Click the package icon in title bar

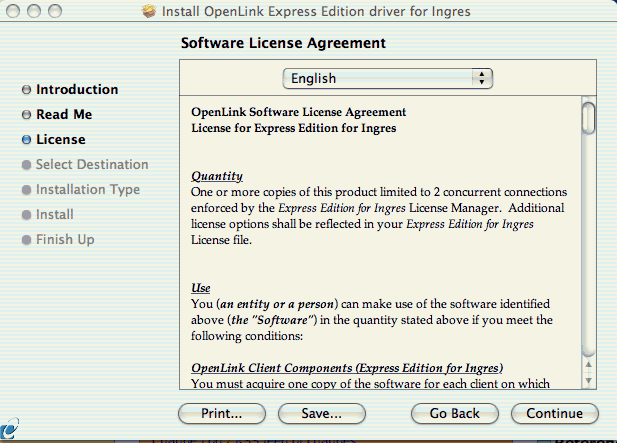coord(149,11)
